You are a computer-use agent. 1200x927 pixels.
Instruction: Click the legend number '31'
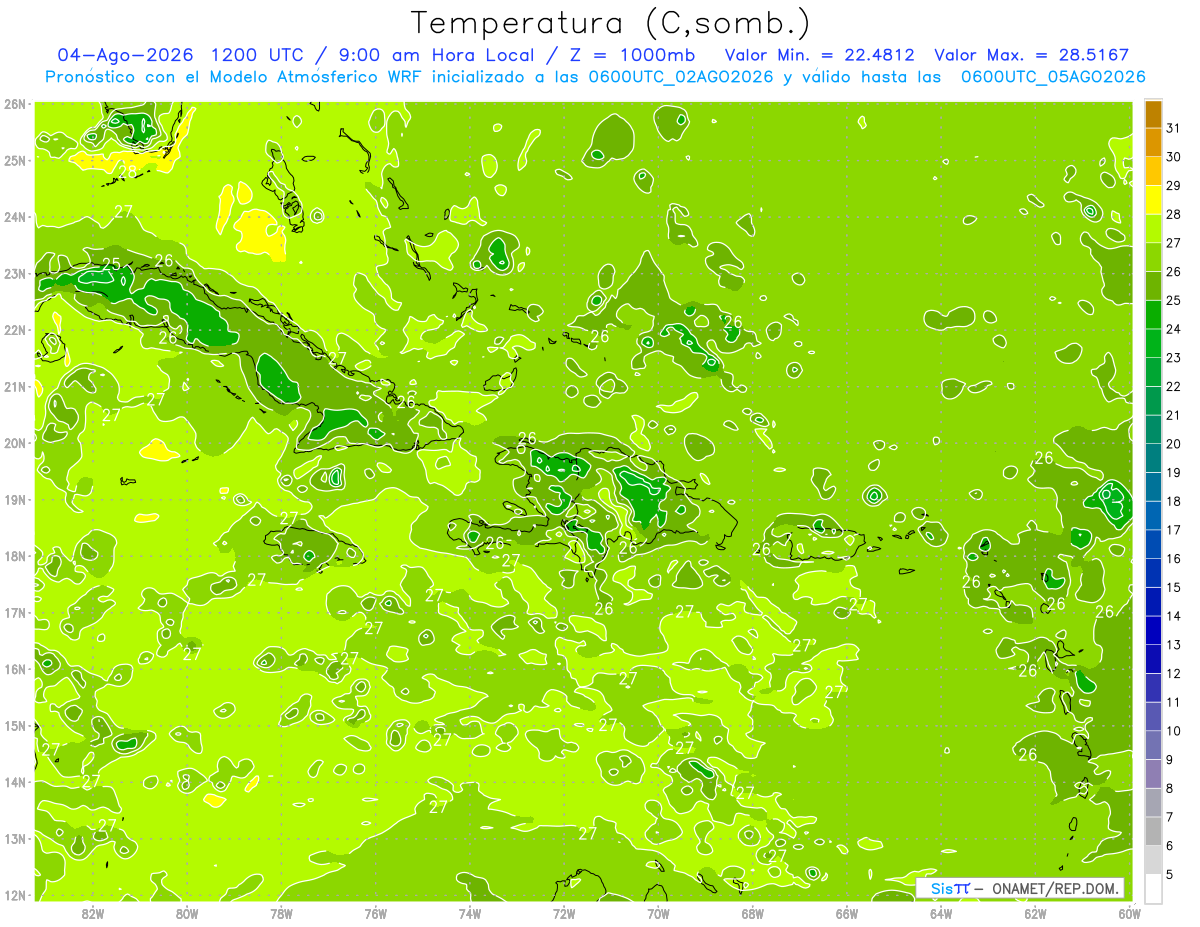pos(1173,128)
